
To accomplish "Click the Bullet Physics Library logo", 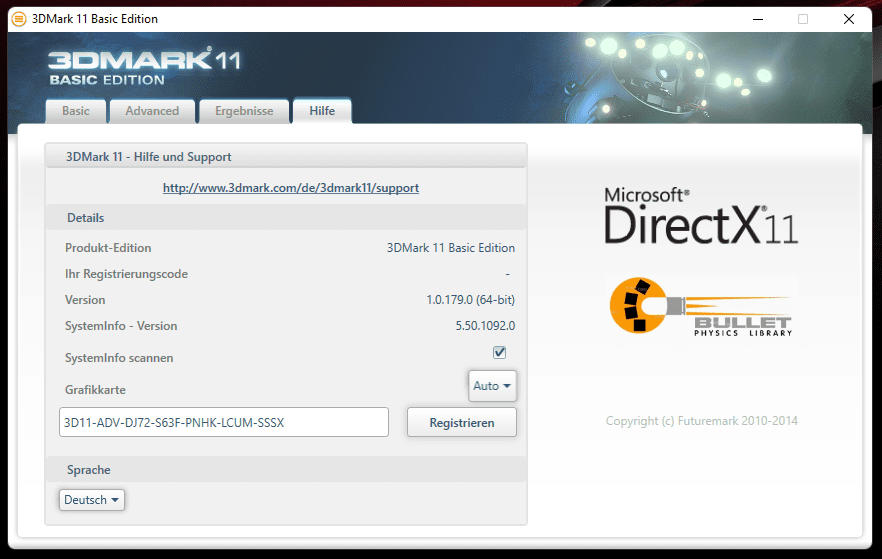I will [x=701, y=307].
